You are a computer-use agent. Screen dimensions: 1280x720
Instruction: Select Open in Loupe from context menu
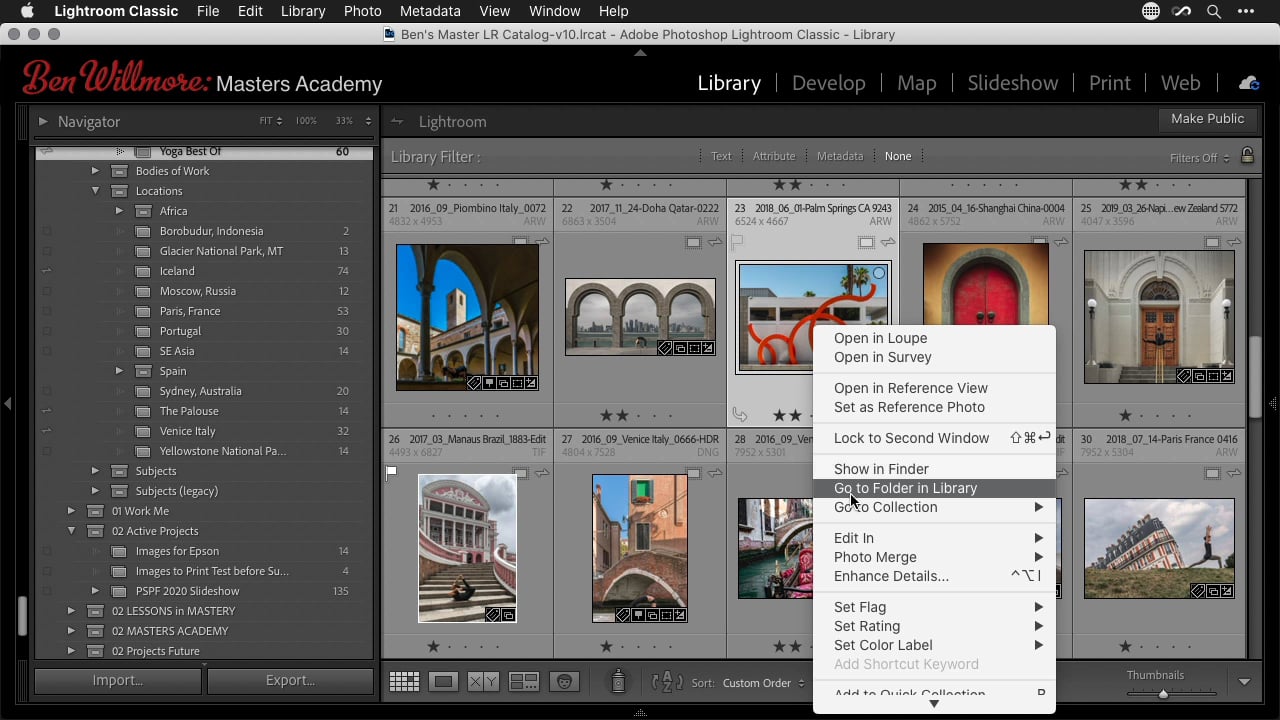[934, 338]
